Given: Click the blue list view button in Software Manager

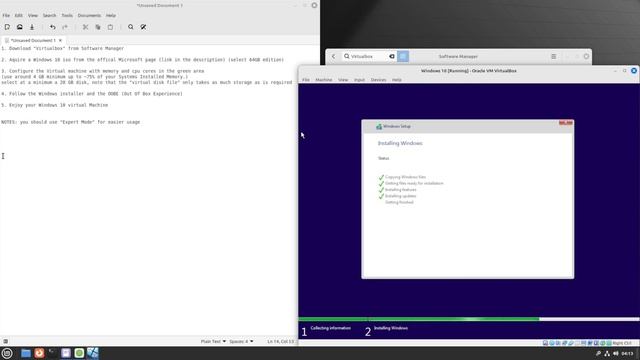Looking at the screenshot, I should (x=403, y=56).
